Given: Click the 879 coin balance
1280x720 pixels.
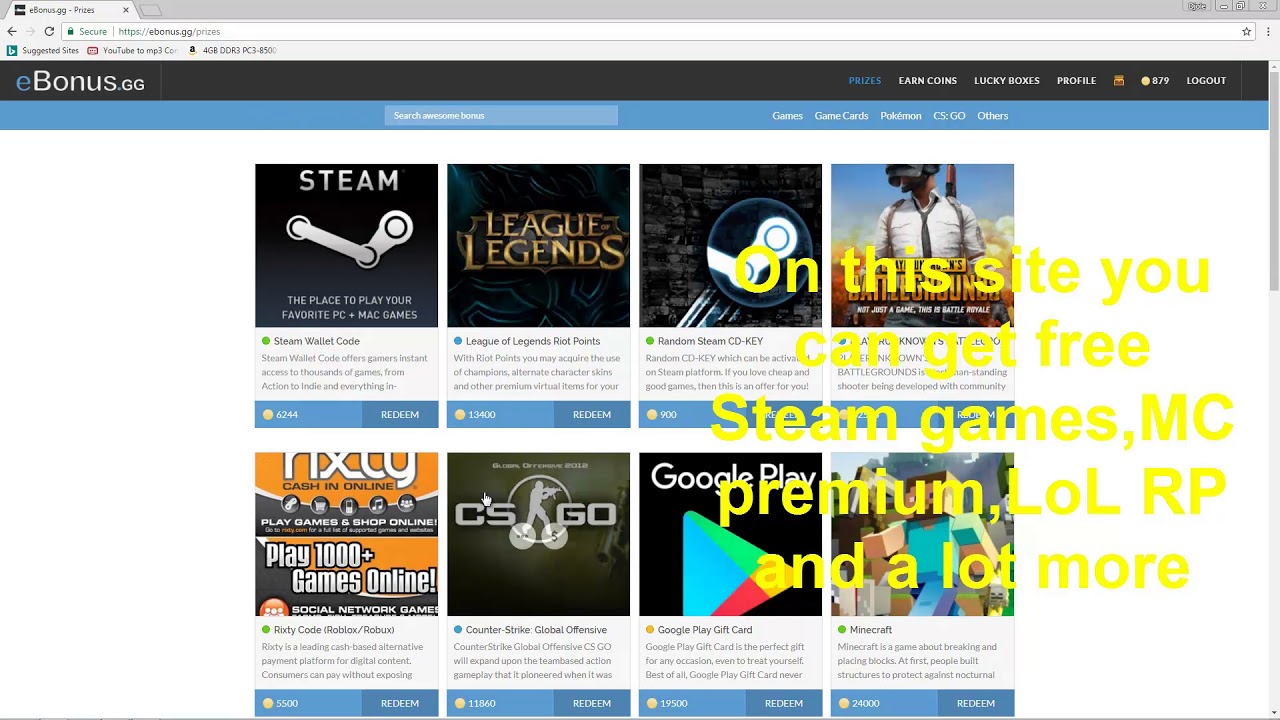Looking at the screenshot, I should pyautogui.click(x=1155, y=80).
